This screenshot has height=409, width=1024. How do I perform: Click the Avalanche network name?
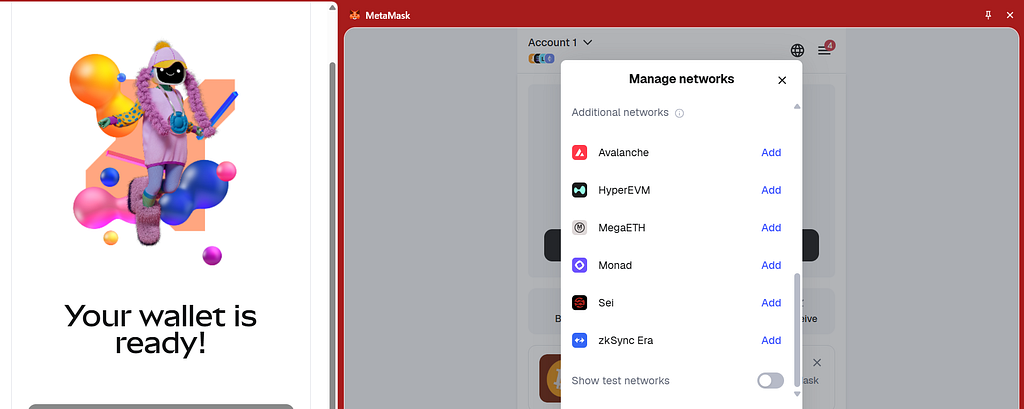623,152
